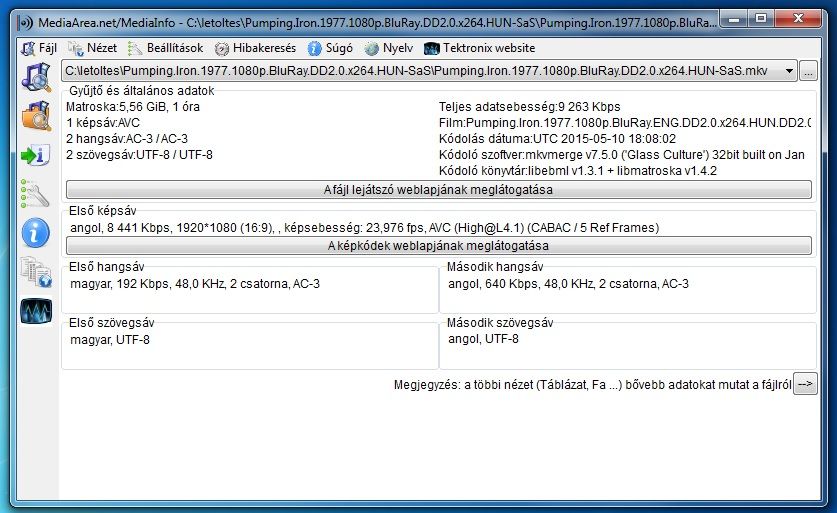Expand the file path dropdown arrow

tap(789, 71)
